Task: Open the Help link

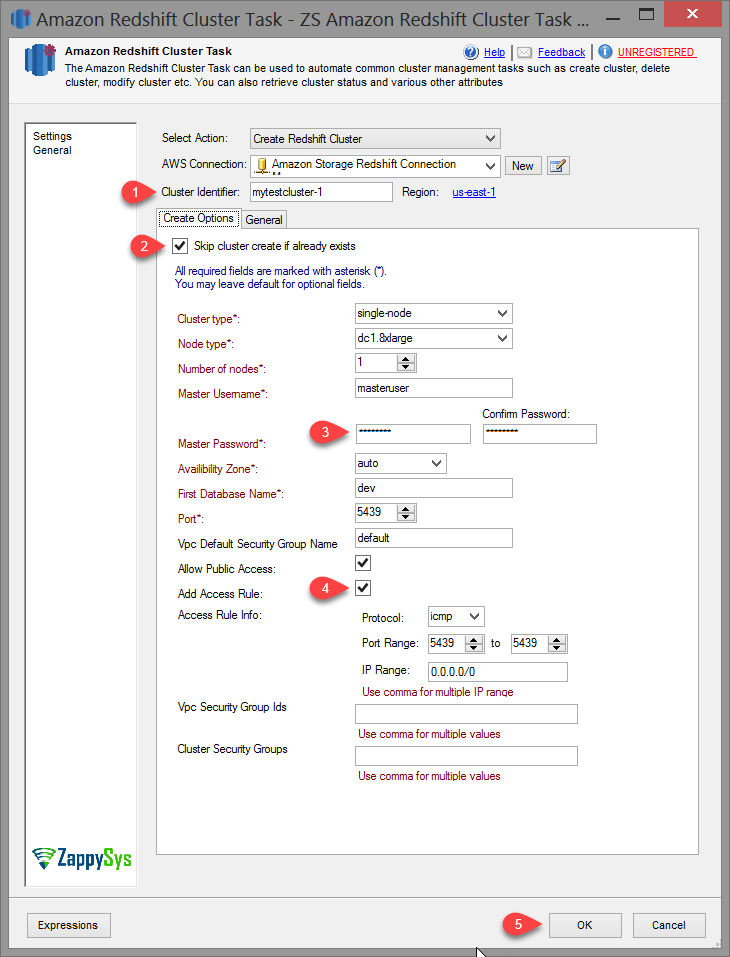Action: [494, 52]
